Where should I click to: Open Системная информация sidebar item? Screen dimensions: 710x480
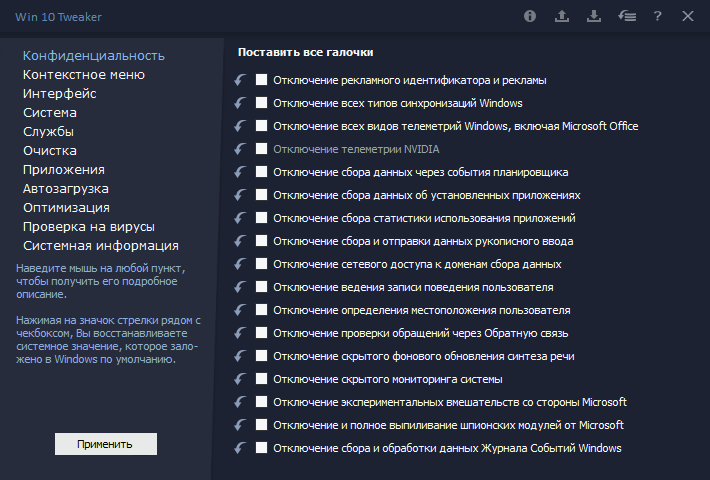pos(100,245)
